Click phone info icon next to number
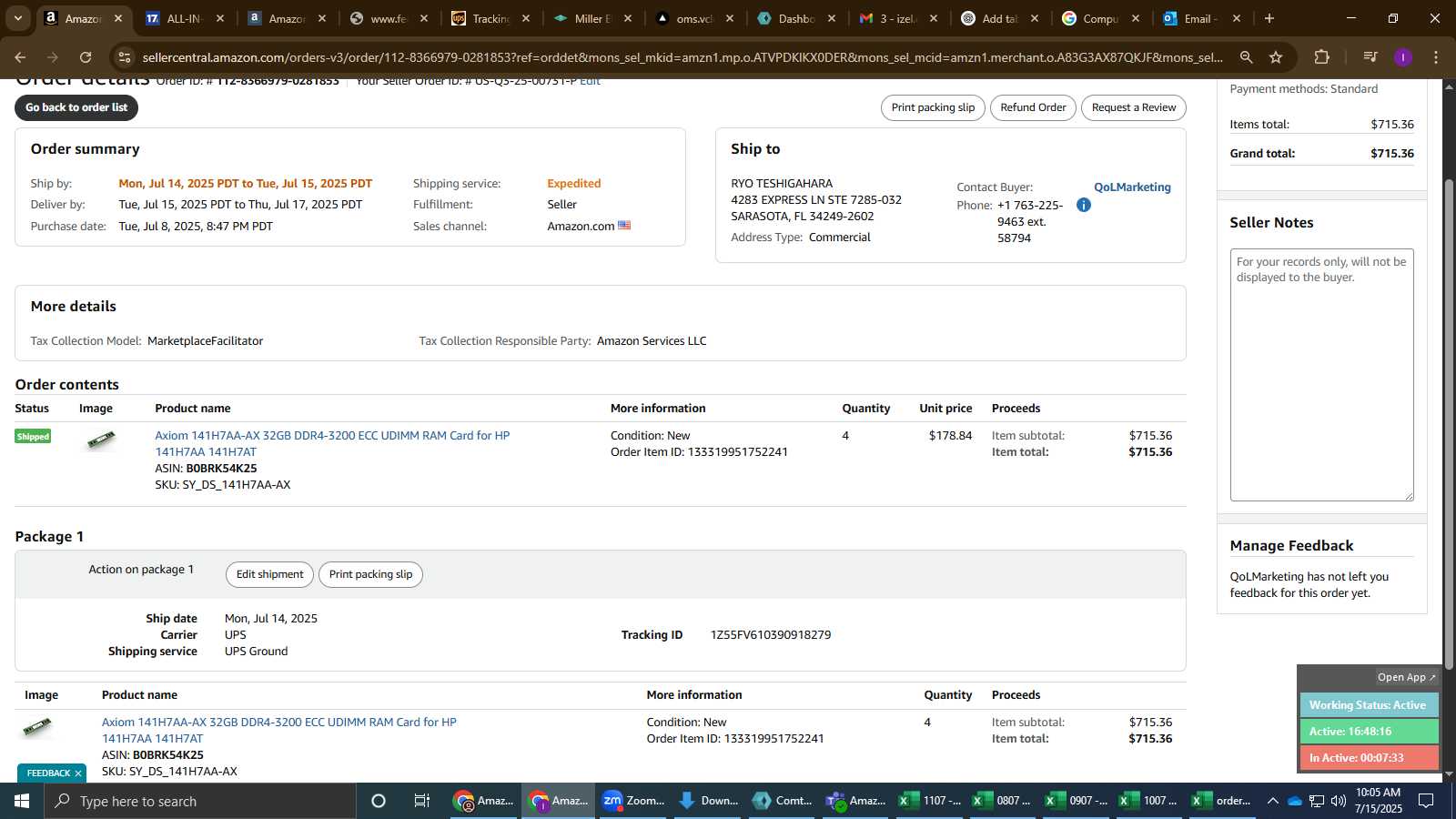Viewport: 1456px width, 819px height. point(1084,205)
